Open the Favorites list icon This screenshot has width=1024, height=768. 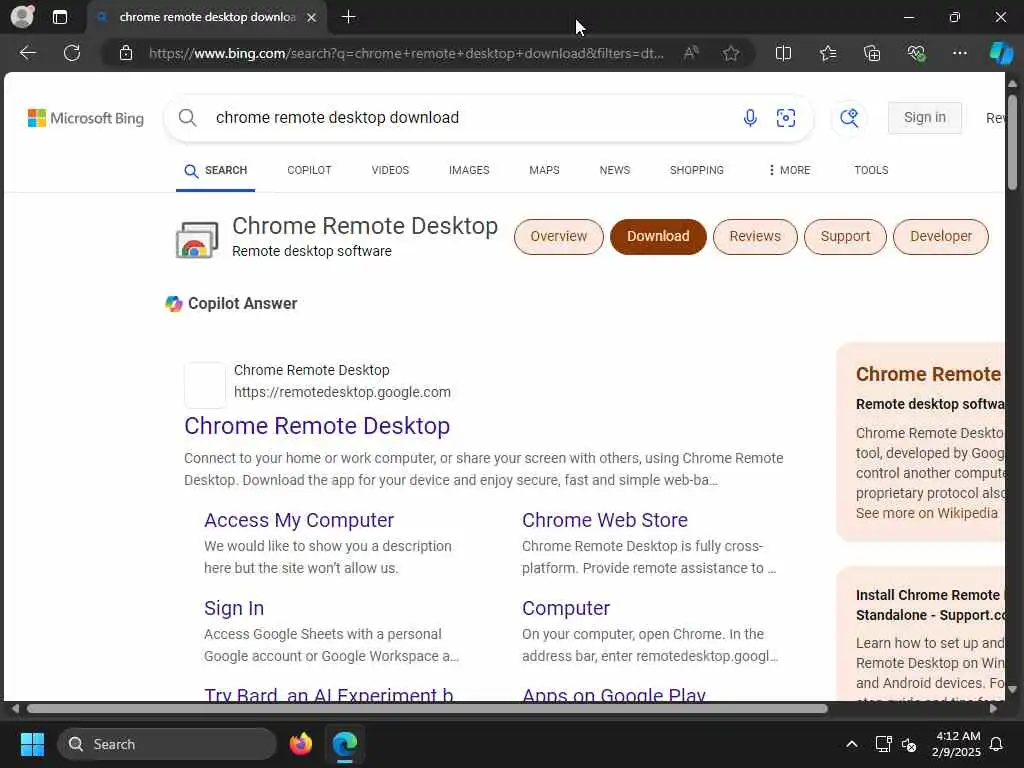pos(828,53)
